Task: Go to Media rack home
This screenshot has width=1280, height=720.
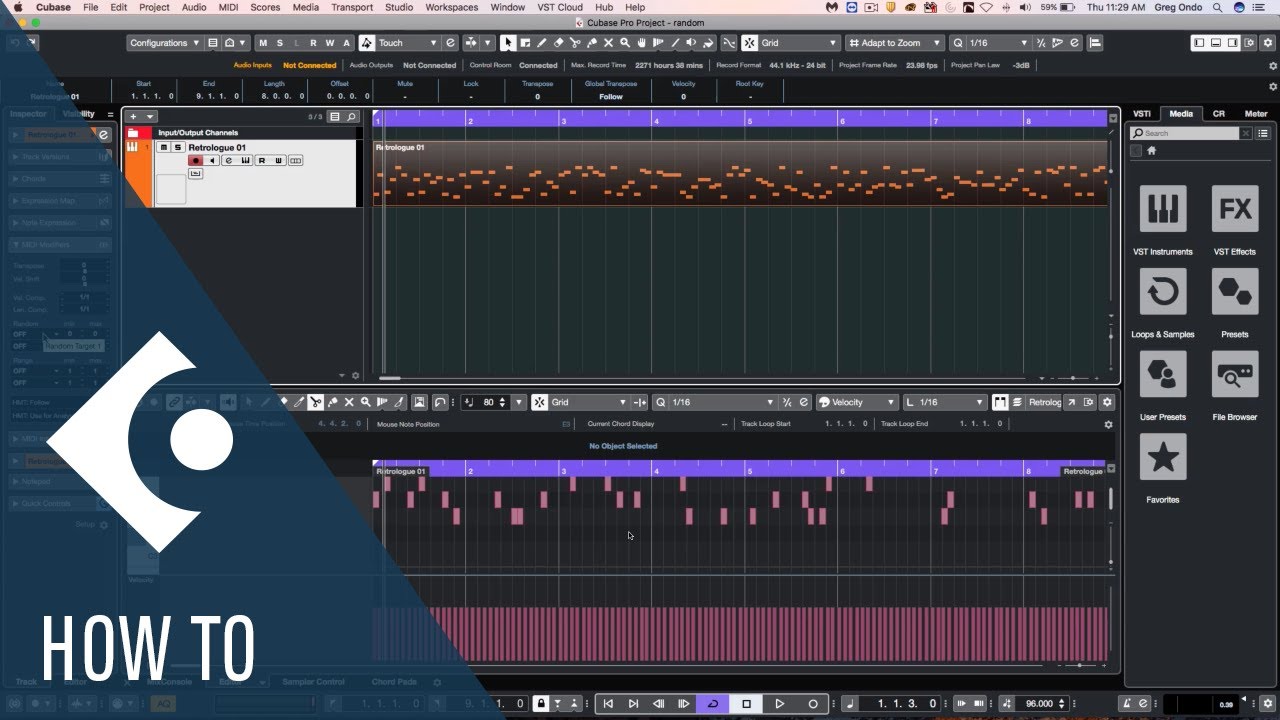Action: click(x=1151, y=151)
